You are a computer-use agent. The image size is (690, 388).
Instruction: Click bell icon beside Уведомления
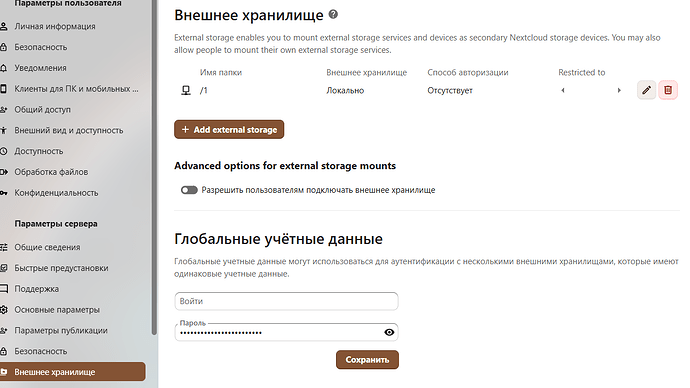click(4, 68)
